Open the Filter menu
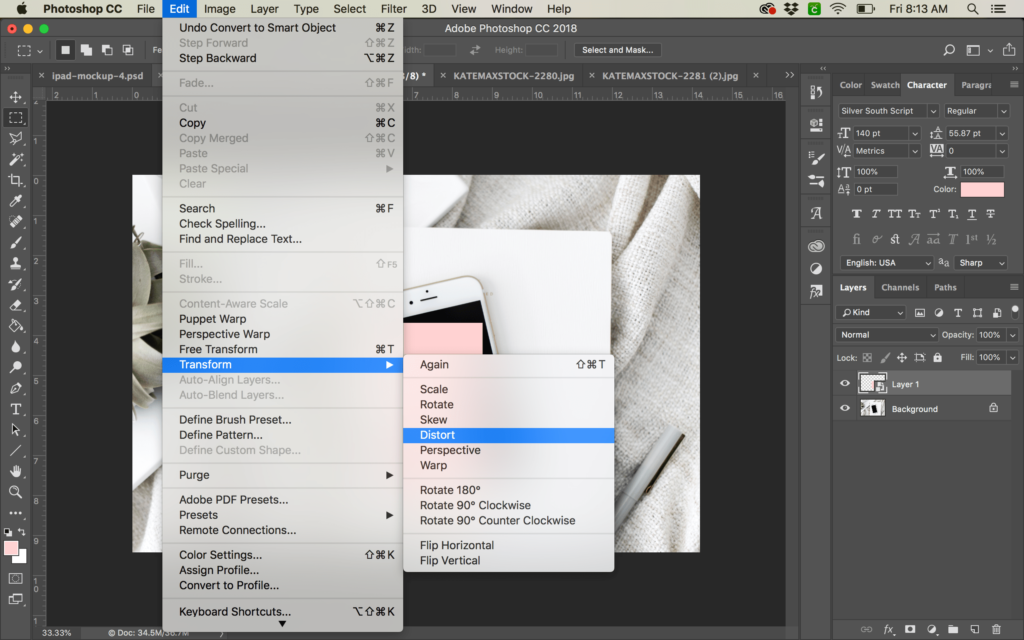Screen dimensions: 1024x640 (393, 9)
